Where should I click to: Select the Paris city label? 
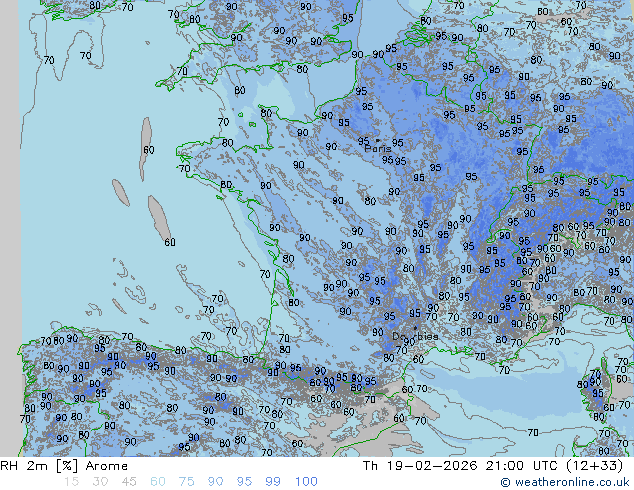coord(378,149)
